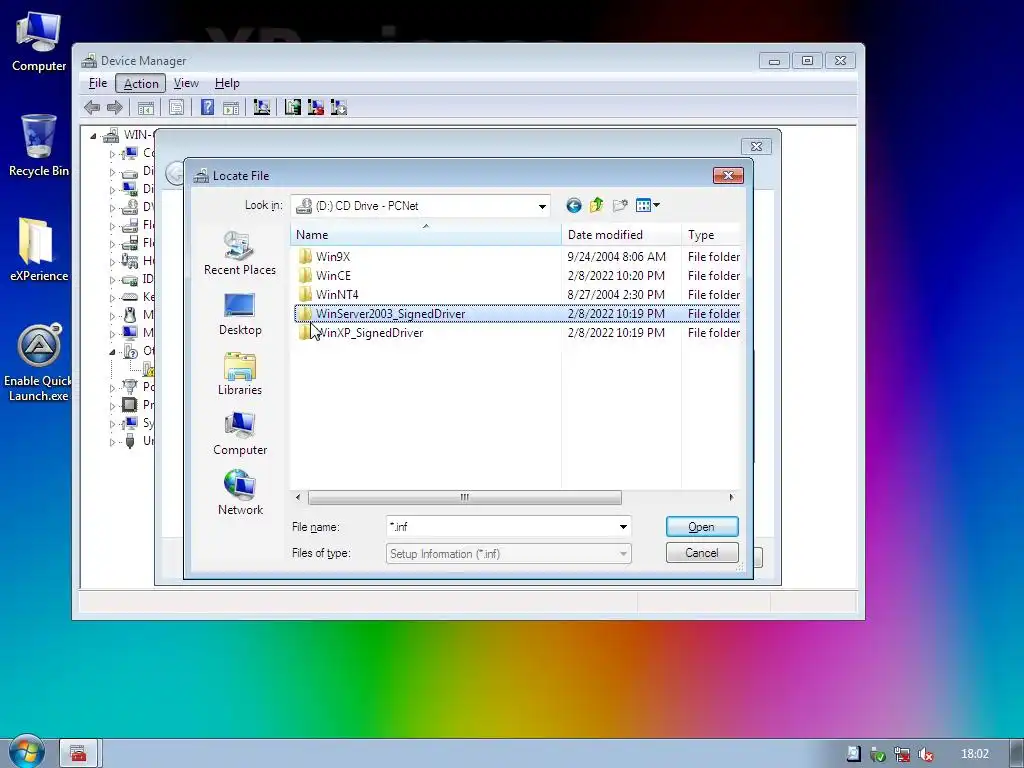Expand the Ke (Keyboards) node in device tree
Image resolution: width=1024 pixels, height=768 pixels.
pyautogui.click(x=112, y=297)
